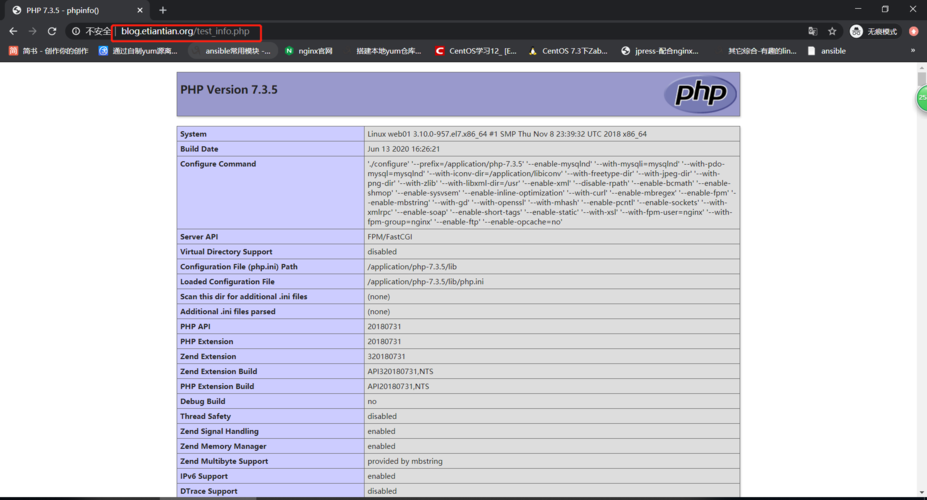This screenshot has width=927, height=500.
Task: Select the PHP 7.3.5 - phpinfo() tab
Action: (77, 10)
